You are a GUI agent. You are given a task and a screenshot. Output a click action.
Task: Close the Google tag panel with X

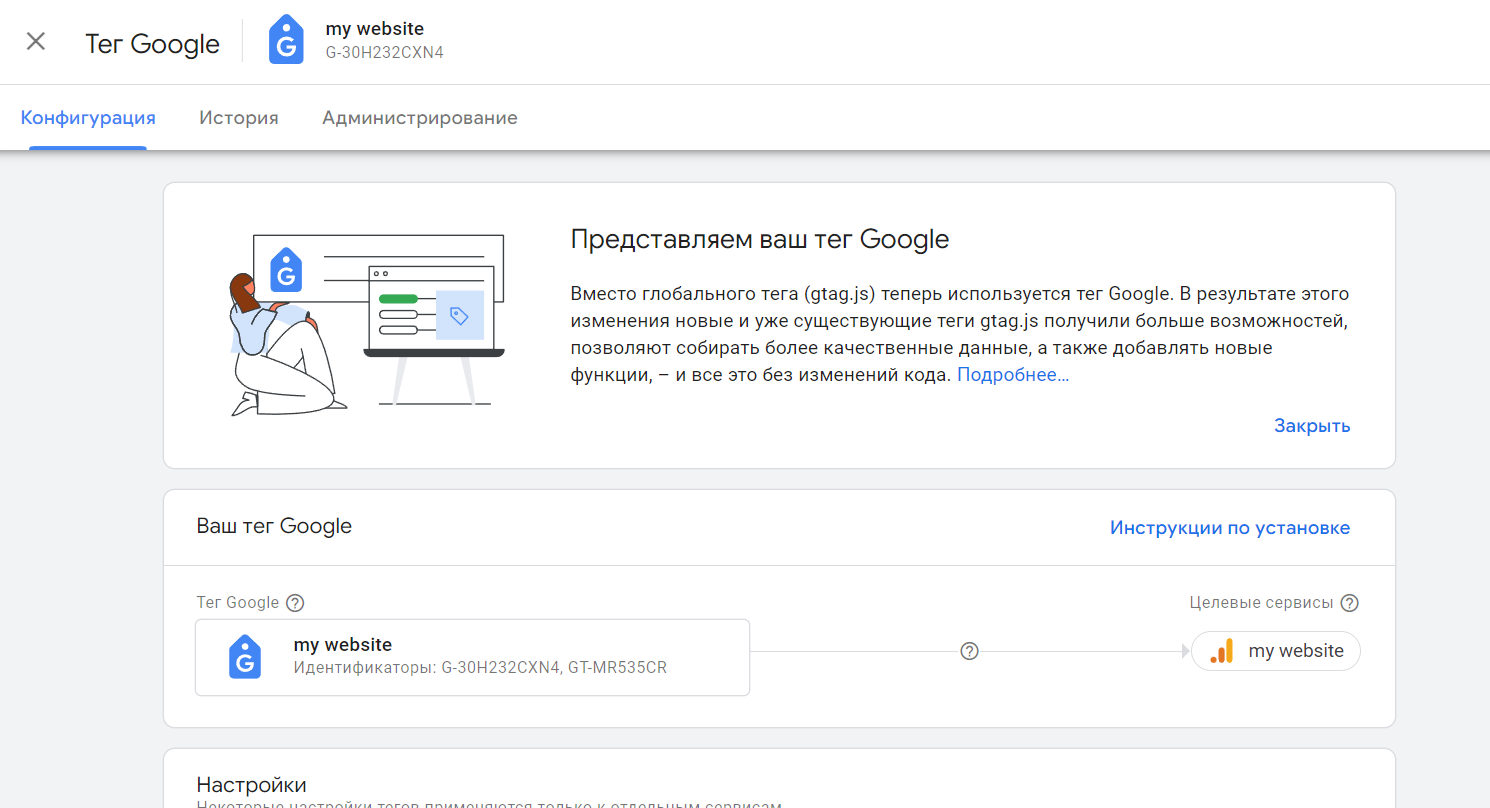tap(36, 42)
